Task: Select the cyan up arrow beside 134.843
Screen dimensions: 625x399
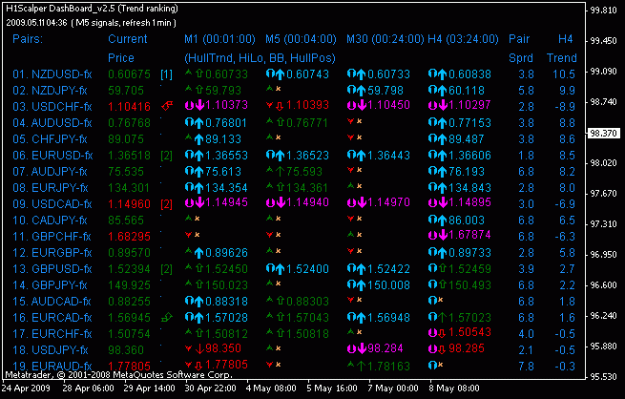Action: [x=442, y=188]
